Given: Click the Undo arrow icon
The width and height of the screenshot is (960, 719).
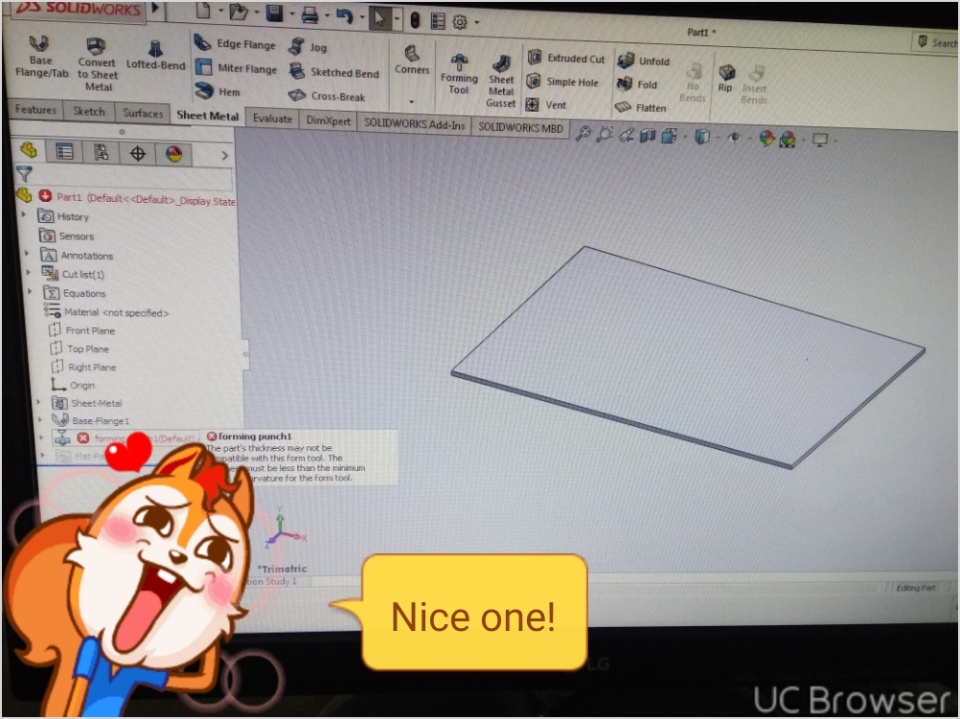Looking at the screenshot, I should 344,16.
